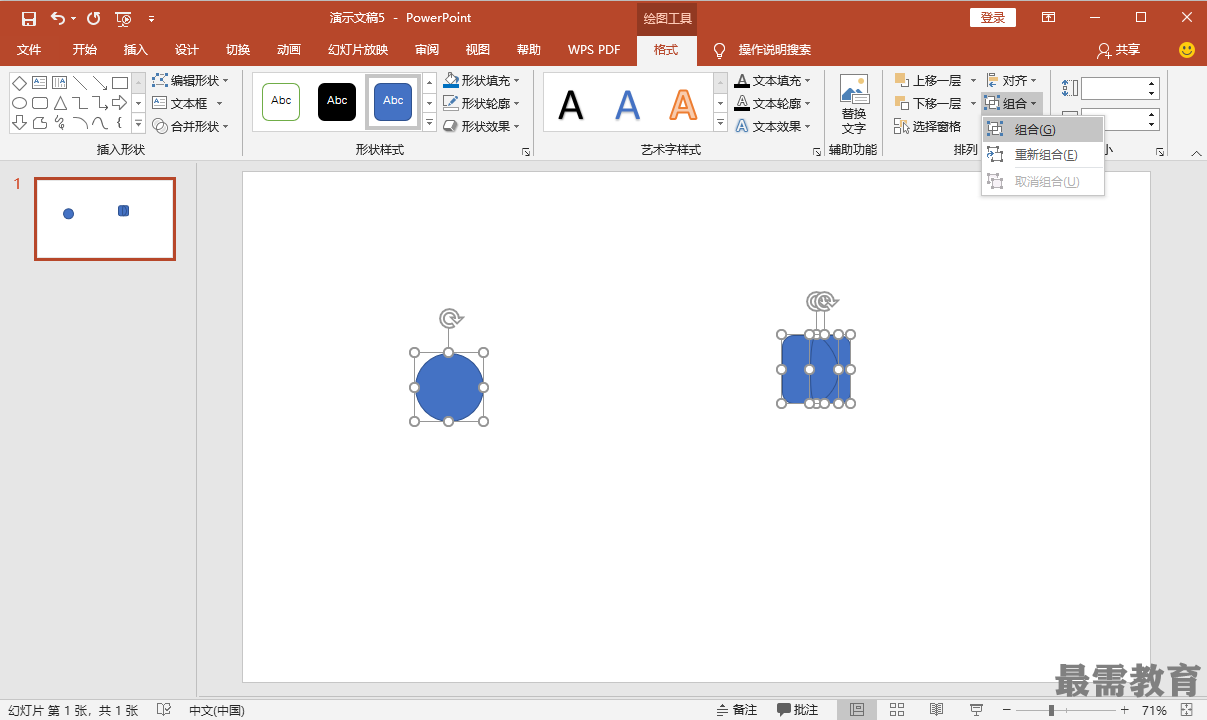The image size is (1207, 720).
Task: Open the Selection Pane (选择窗格)
Action: 927,127
